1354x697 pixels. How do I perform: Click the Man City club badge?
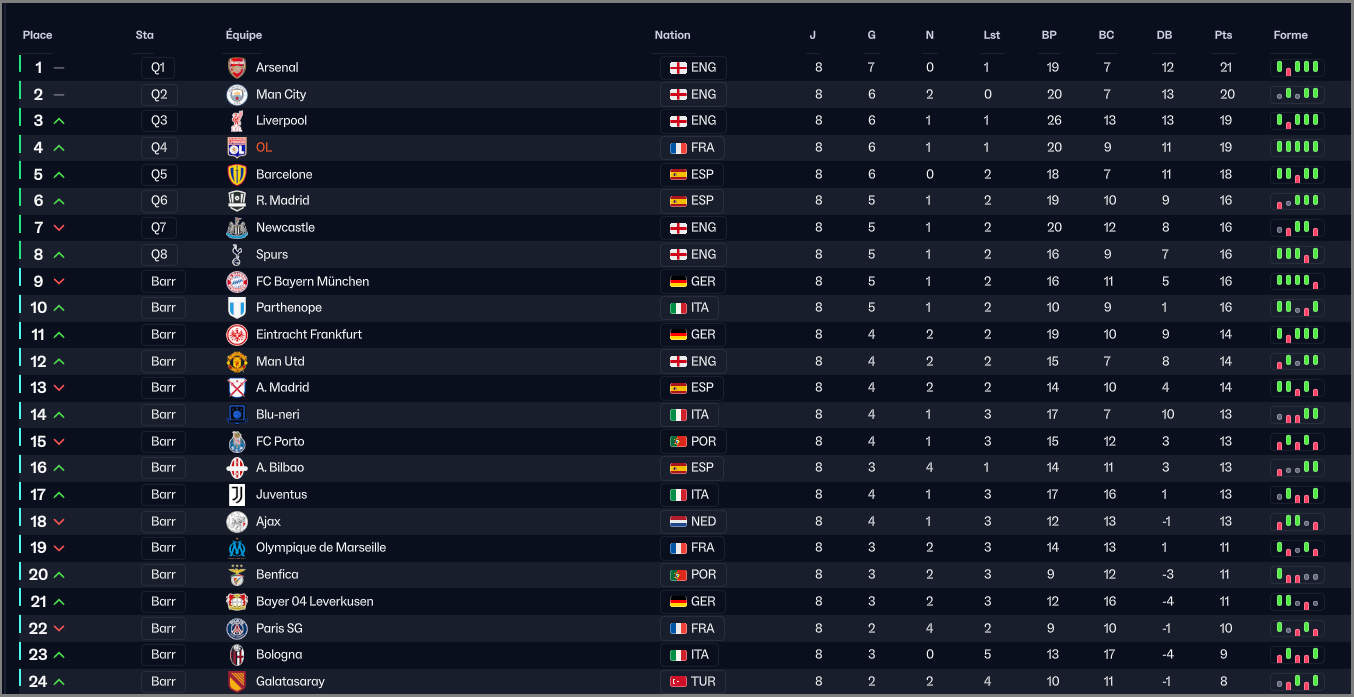(x=237, y=95)
